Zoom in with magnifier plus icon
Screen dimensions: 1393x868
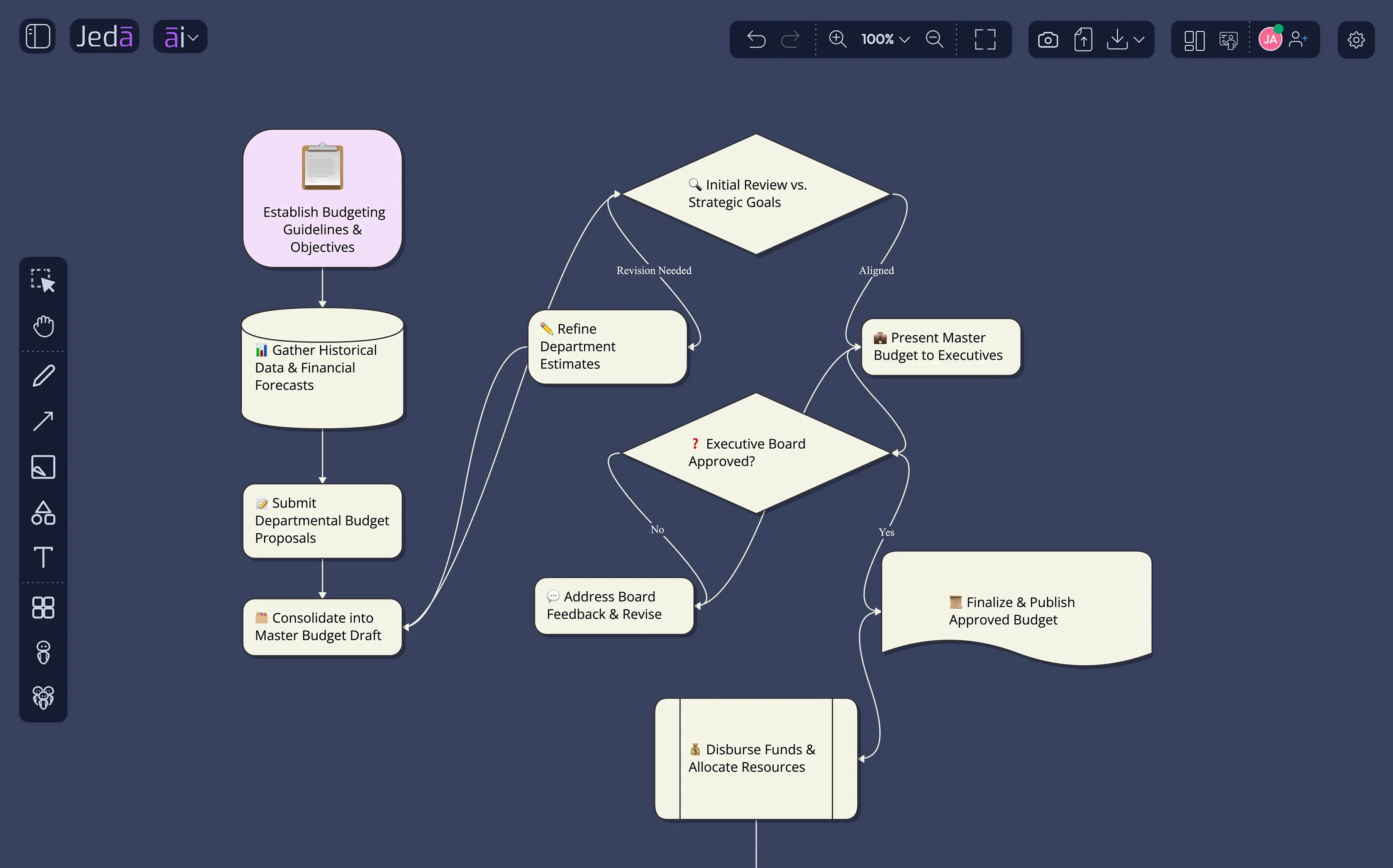(837, 39)
